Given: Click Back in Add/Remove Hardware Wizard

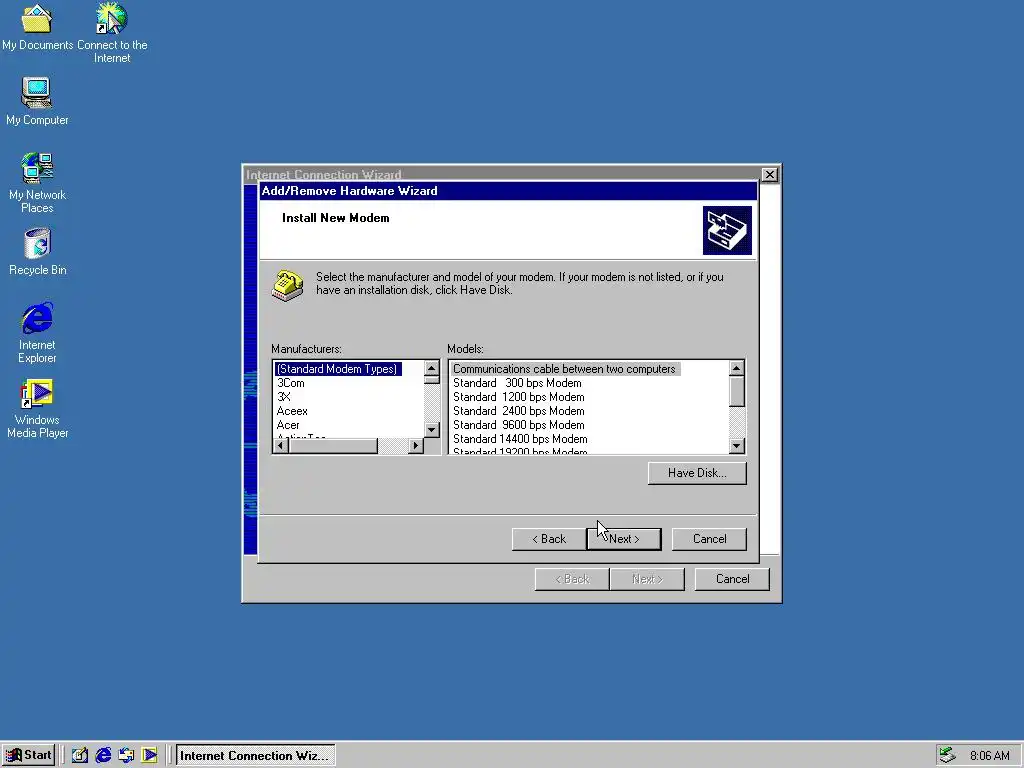Looking at the screenshot, I should tap(549, 539).
